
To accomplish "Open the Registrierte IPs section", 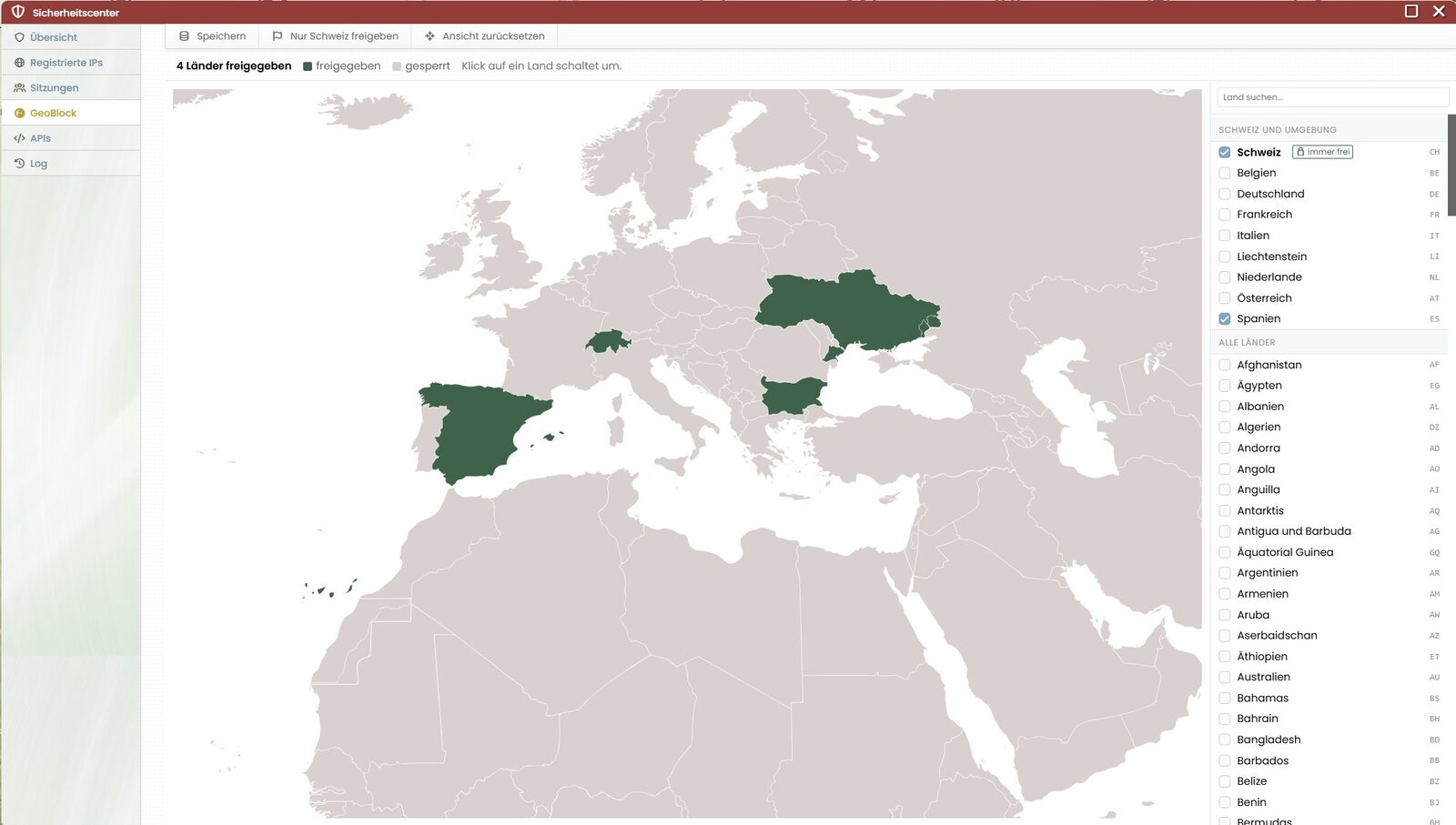I will [x=71, y=63].
